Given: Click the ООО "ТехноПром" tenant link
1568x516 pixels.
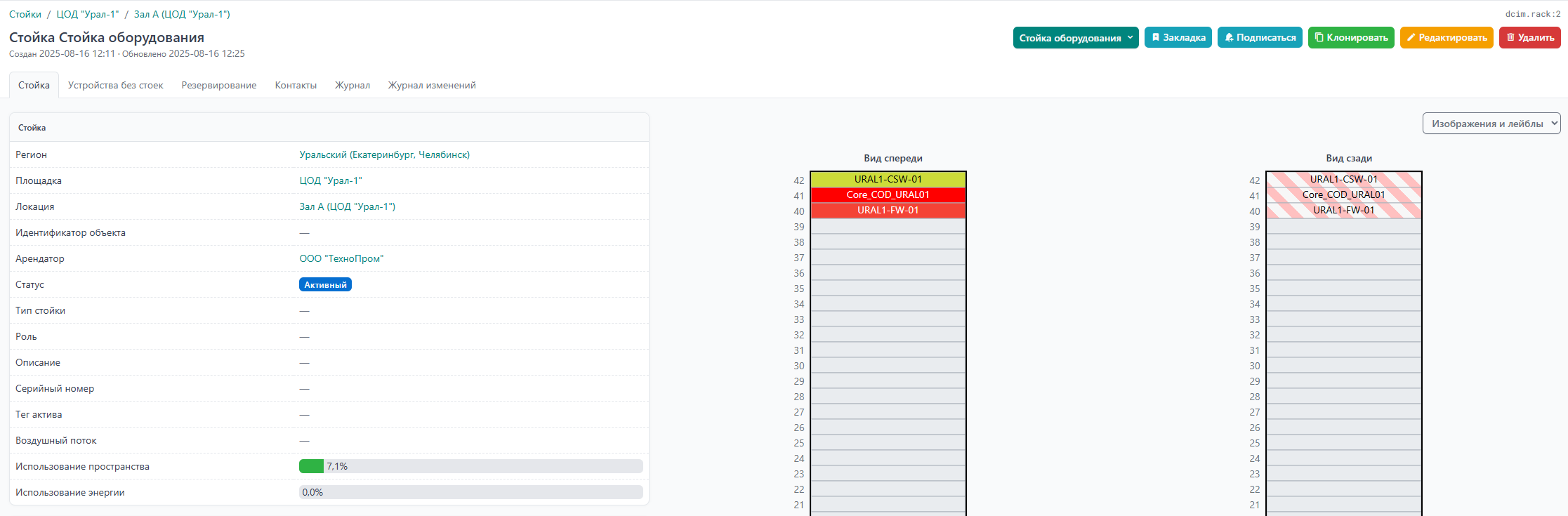Looking at the screenshot, I should (341, 259).
